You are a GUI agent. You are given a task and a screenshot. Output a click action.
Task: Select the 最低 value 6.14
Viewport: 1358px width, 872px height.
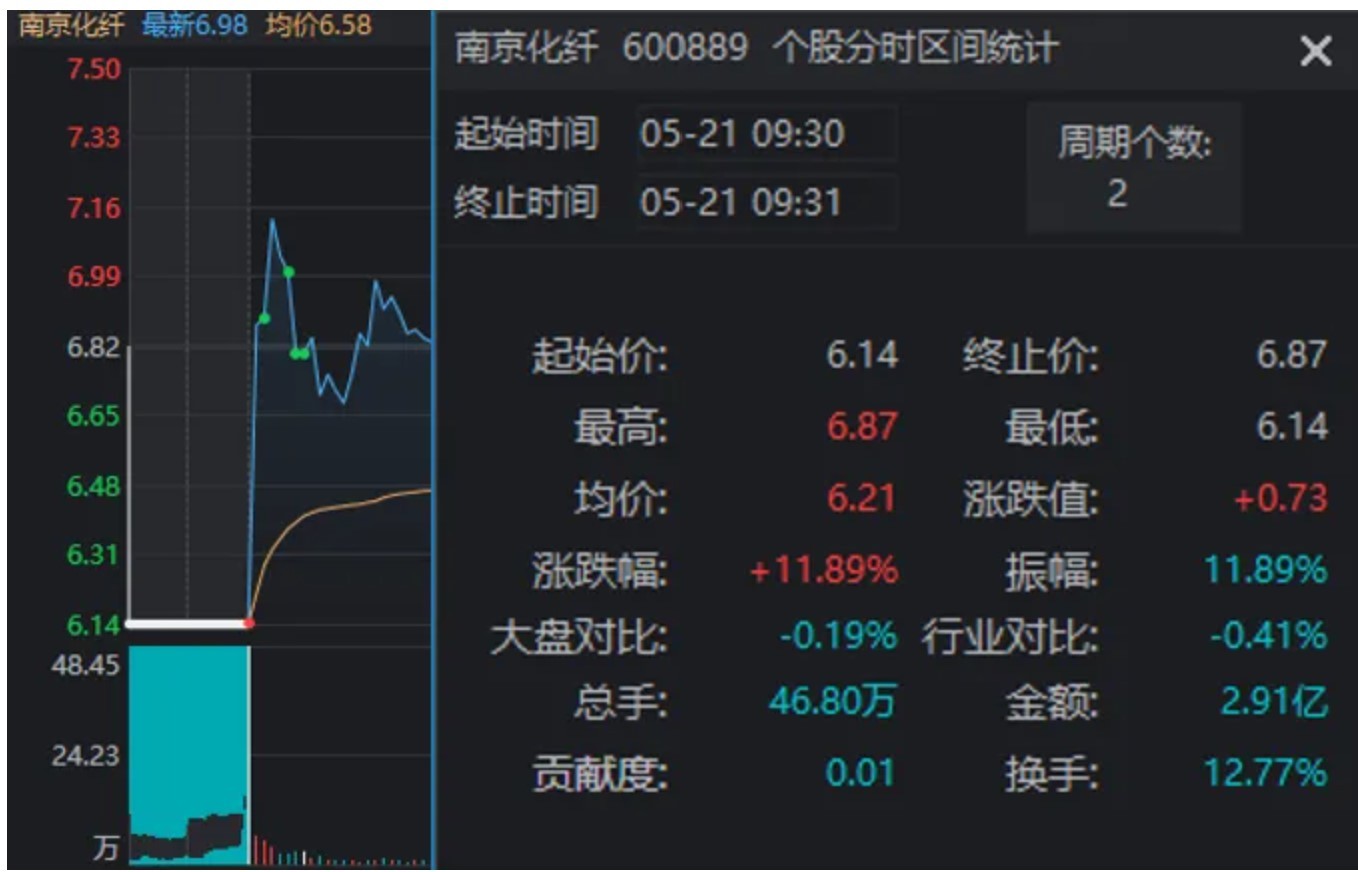[x=1292, y=427]
